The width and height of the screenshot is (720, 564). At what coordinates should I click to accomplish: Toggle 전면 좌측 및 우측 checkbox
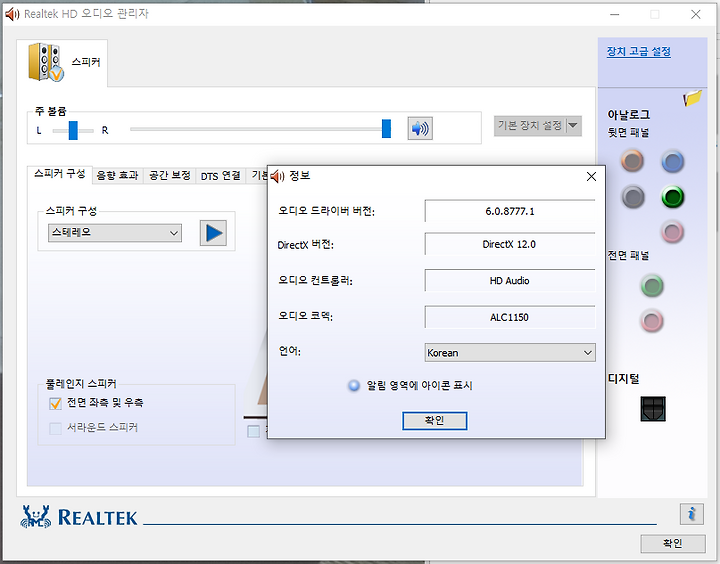tap(55, 403)
